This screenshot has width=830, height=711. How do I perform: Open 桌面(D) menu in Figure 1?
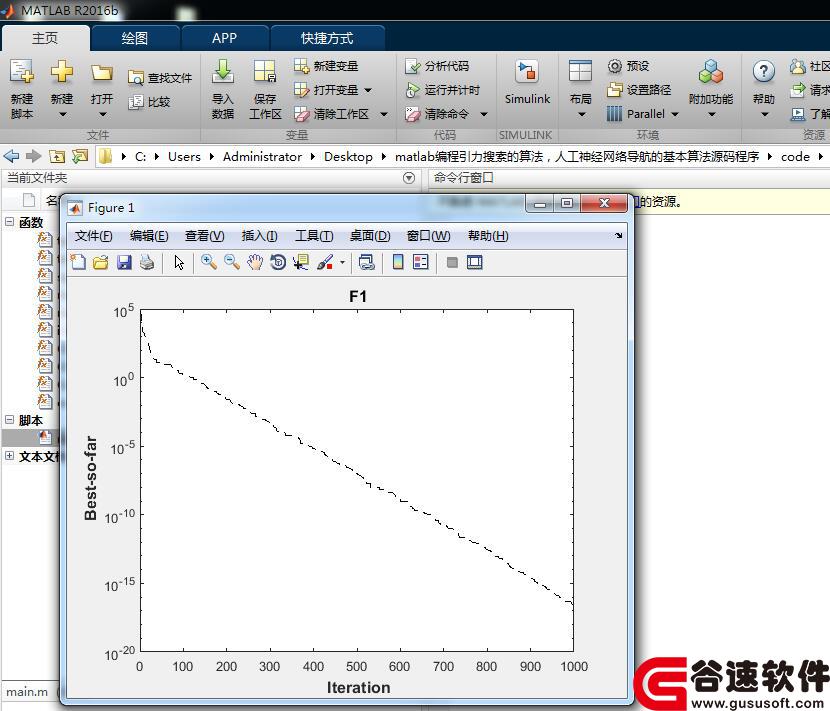(370, 236)
